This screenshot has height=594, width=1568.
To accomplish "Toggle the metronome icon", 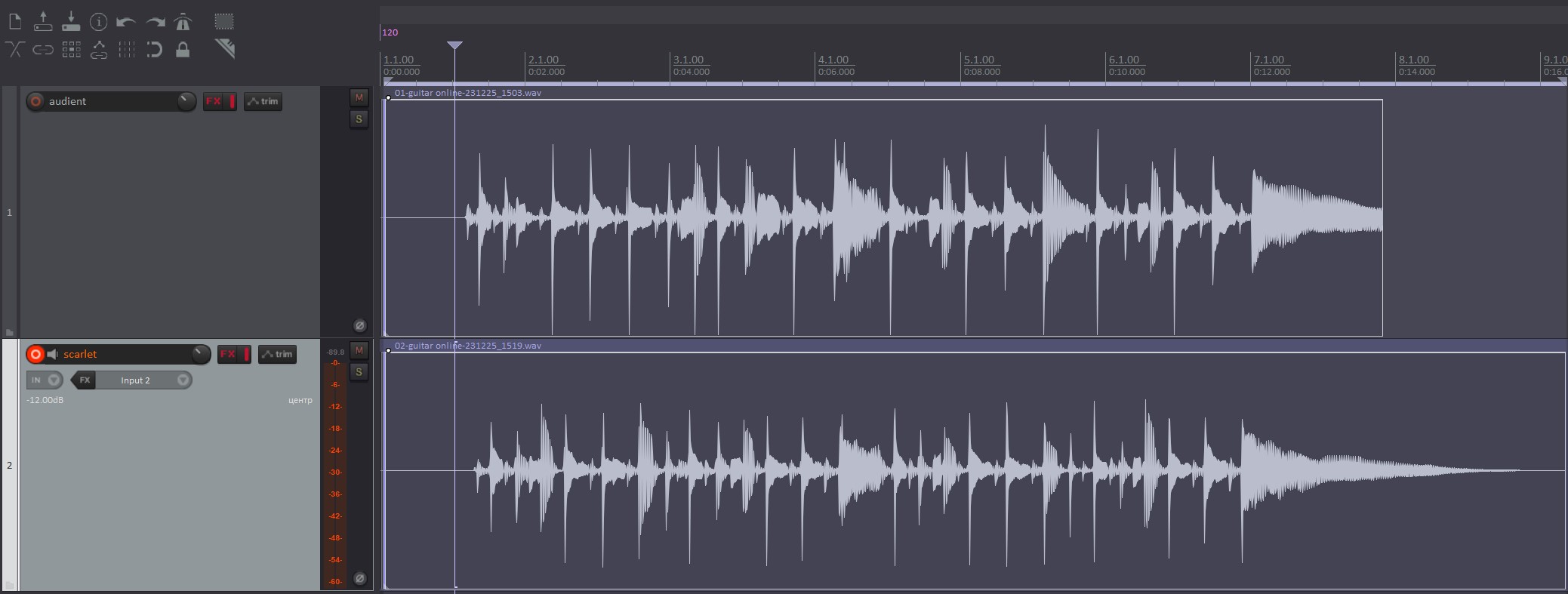I will click(183, 22).
